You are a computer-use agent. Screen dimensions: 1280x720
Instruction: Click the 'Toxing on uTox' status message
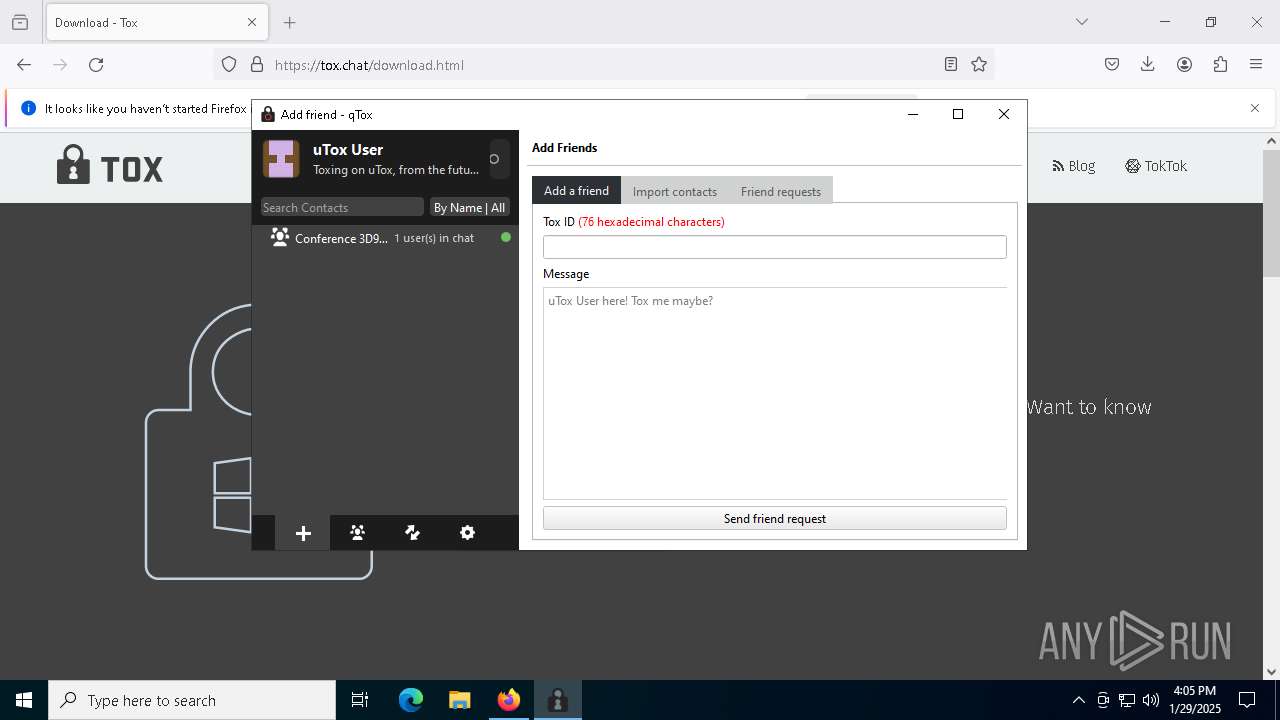[x=396, y=170]
